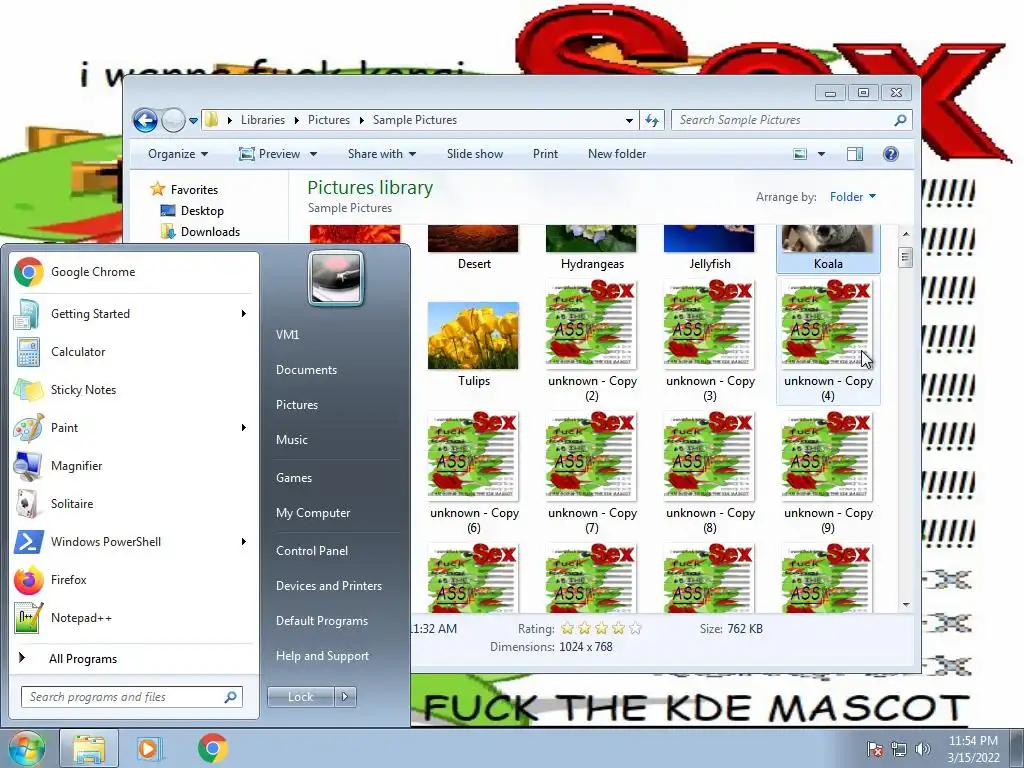This screenshot has width=1024, height=768.
Task: Open Notepad++ from Start menu
Action: (x=134, y=618)
